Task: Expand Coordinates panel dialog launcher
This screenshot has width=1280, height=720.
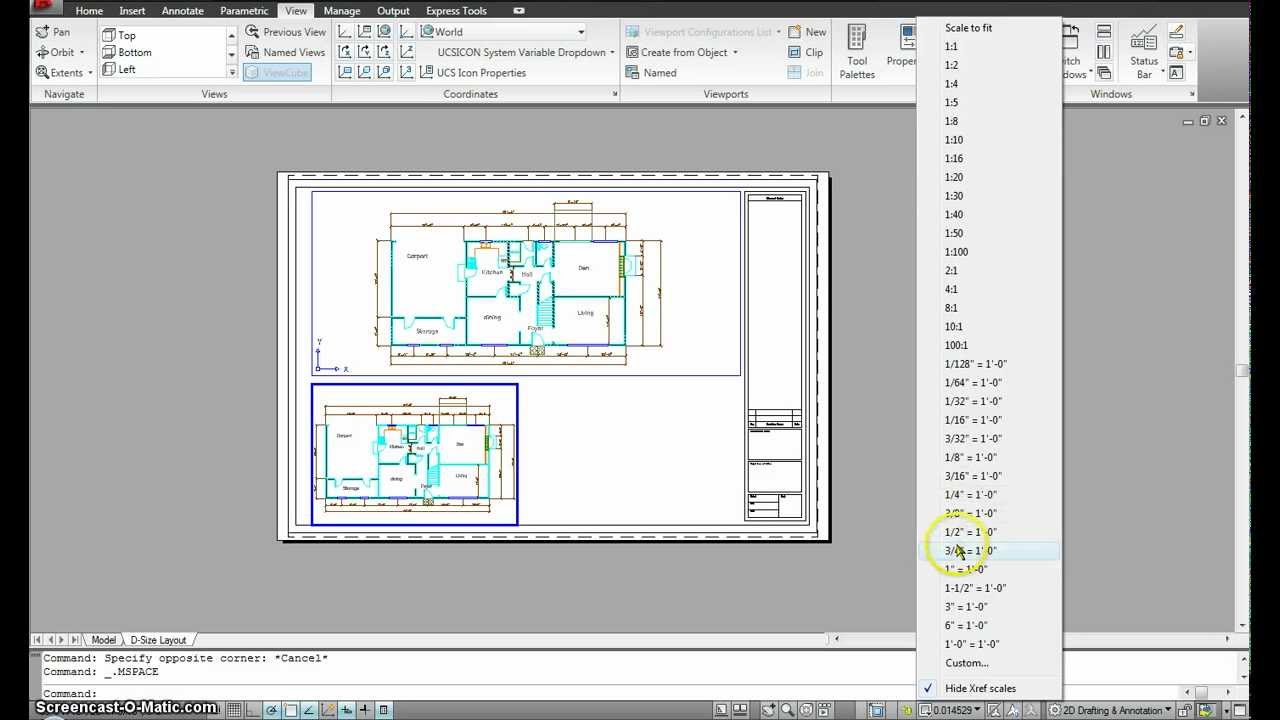Action: click(x=615, y=94)
